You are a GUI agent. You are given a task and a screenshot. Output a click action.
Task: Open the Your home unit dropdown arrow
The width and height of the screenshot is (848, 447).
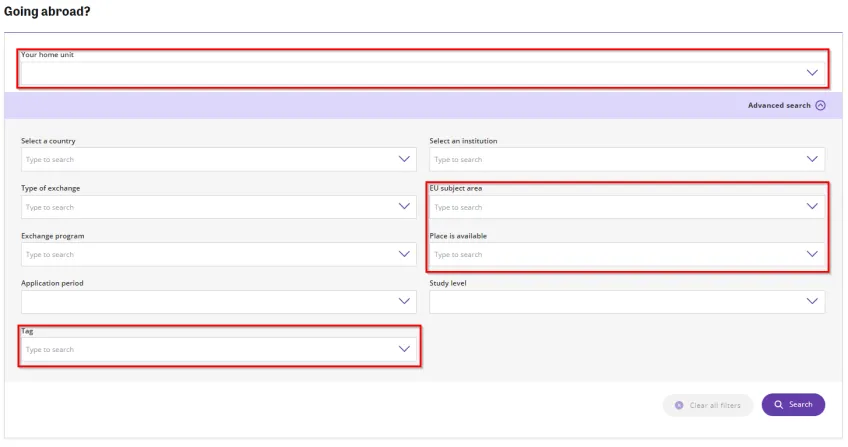[x=812, y=73]
